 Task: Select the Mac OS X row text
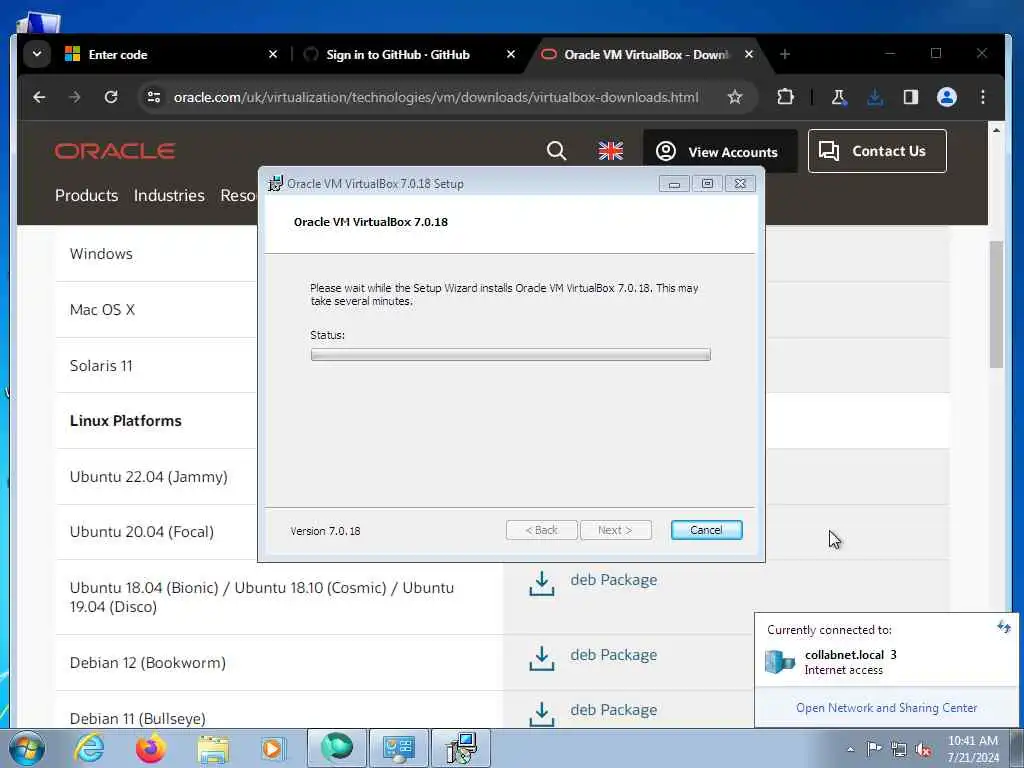click(x=103, y=310)
